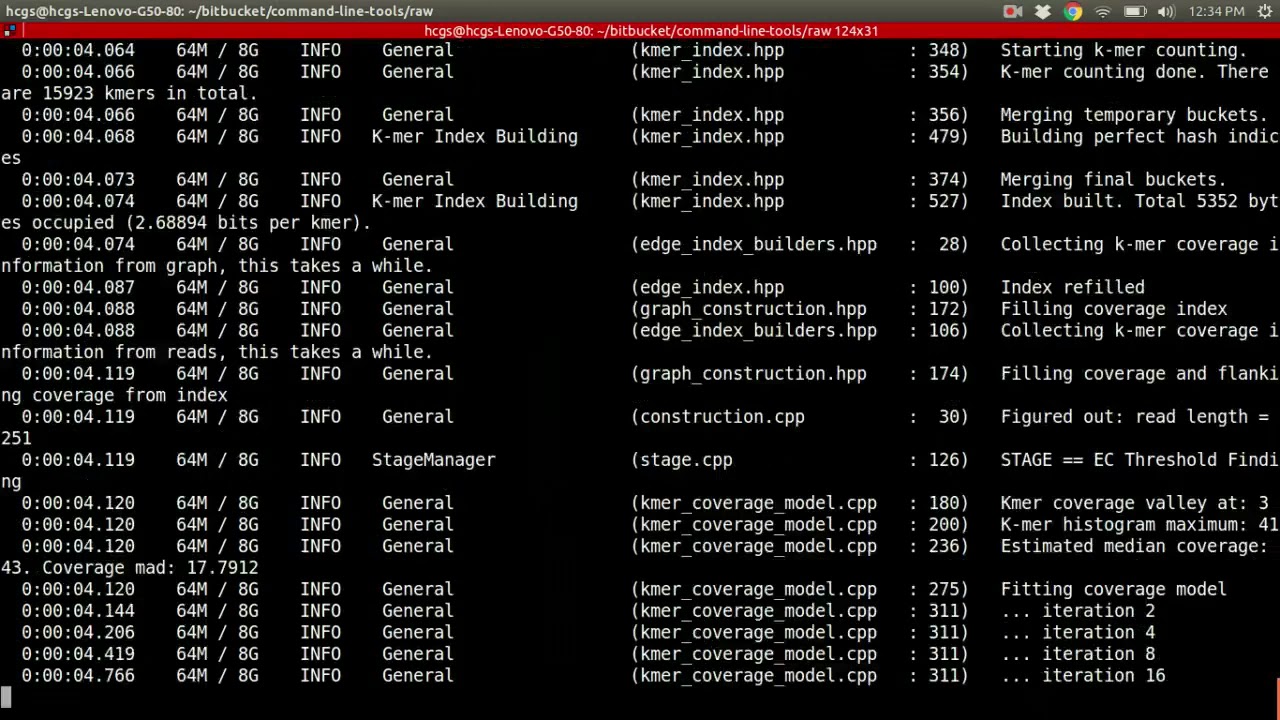Click the "(stage.cpp" source file name
The width and height of the screenshot is (1280, 720).
682,460
